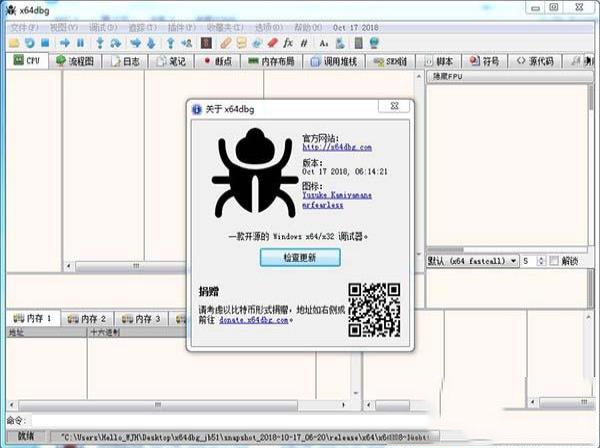This screenshot has width=600, height=448.
Task: Switch to the 调用堆栈 tab
Action: 334,61
